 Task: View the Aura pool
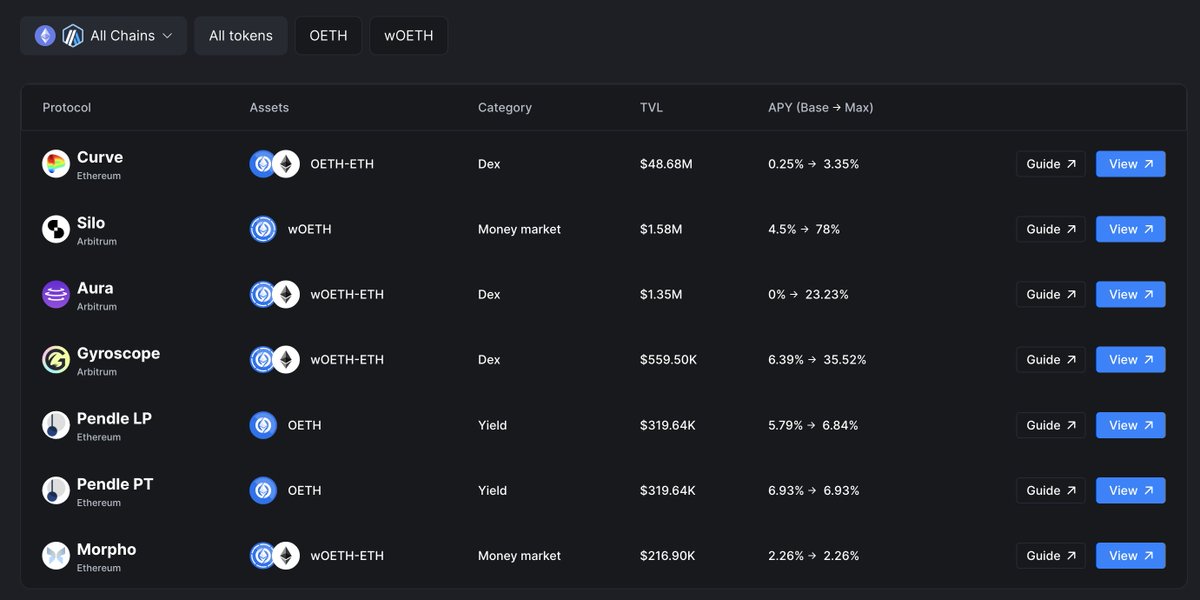tap(1130, 294)
